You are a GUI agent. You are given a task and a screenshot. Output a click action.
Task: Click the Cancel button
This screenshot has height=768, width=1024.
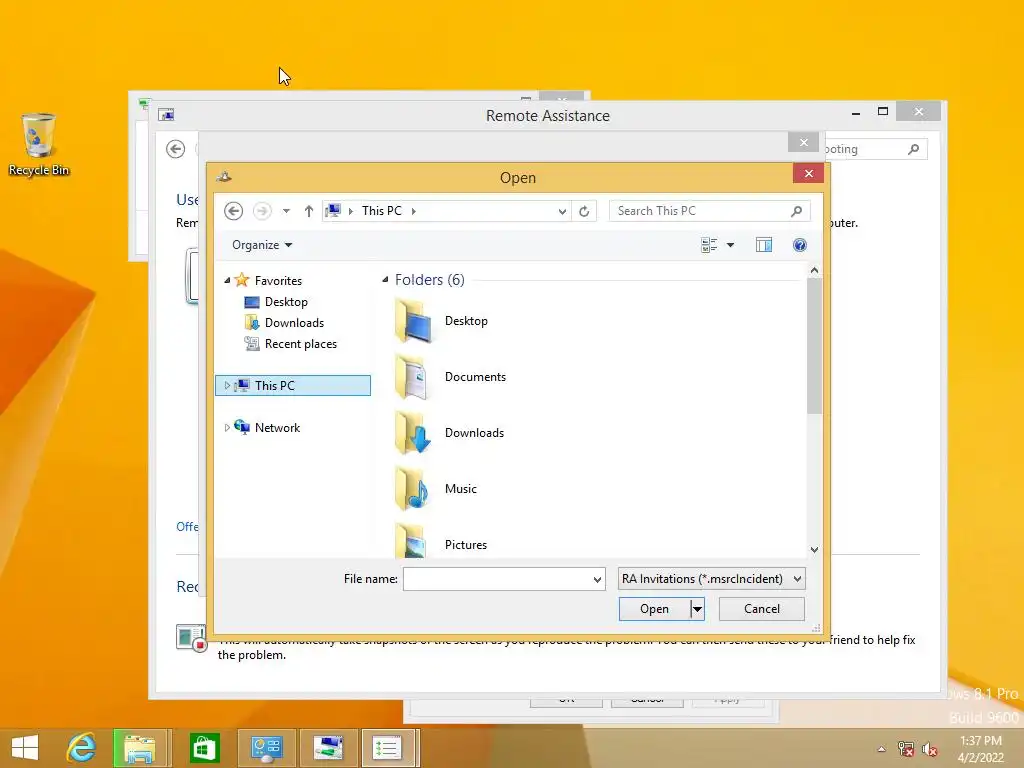(x=761, y=609)
